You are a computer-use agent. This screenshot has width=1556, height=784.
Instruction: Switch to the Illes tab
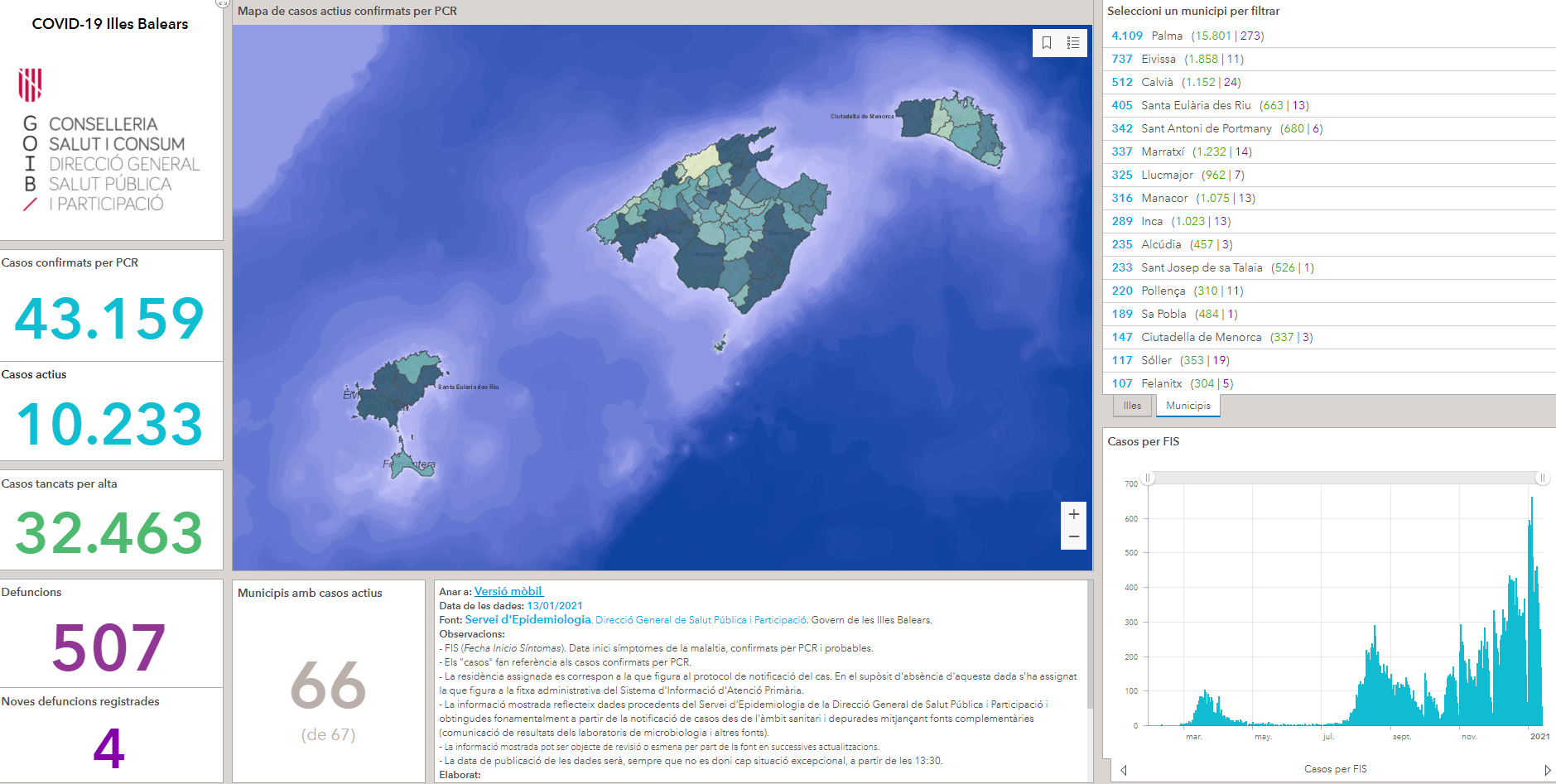1132,406
